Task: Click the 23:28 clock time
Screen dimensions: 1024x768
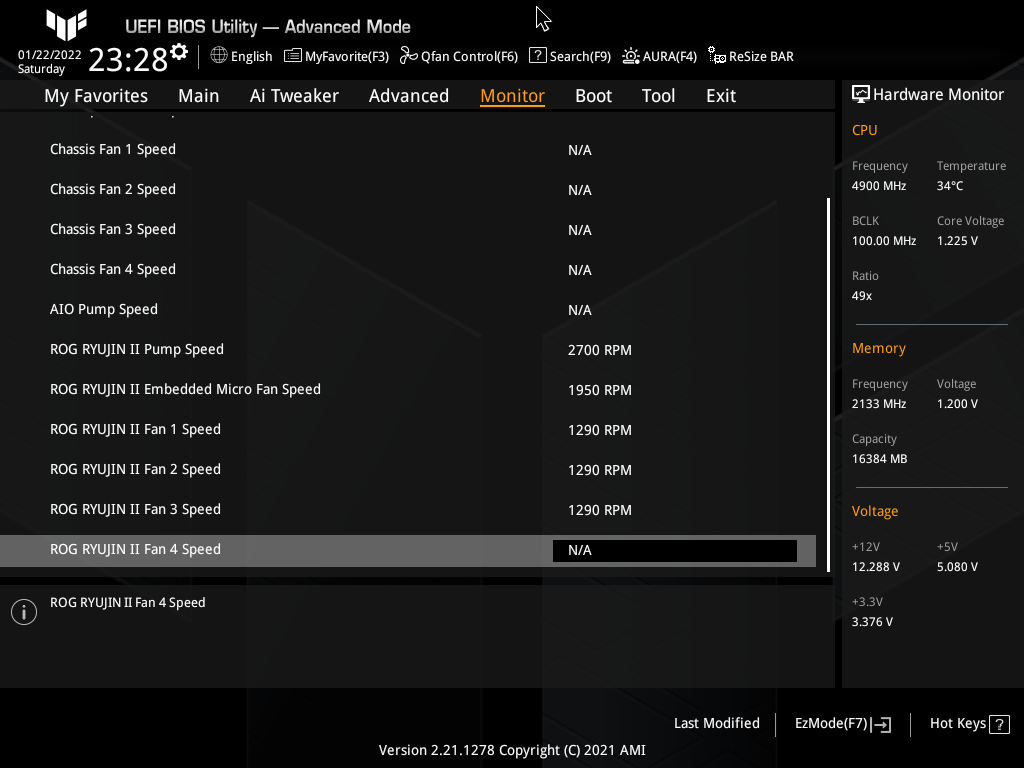Action: (128, 60)
